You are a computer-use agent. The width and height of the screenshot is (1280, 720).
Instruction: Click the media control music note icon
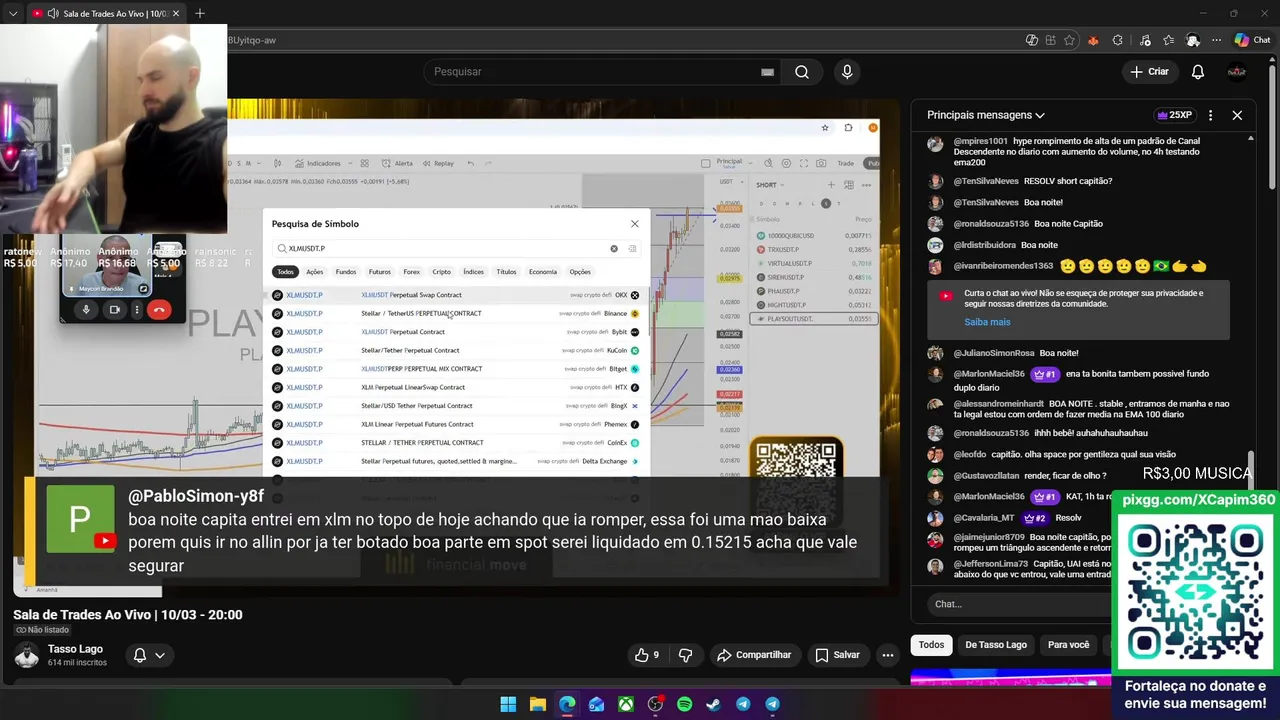[x=1143, y=40]
